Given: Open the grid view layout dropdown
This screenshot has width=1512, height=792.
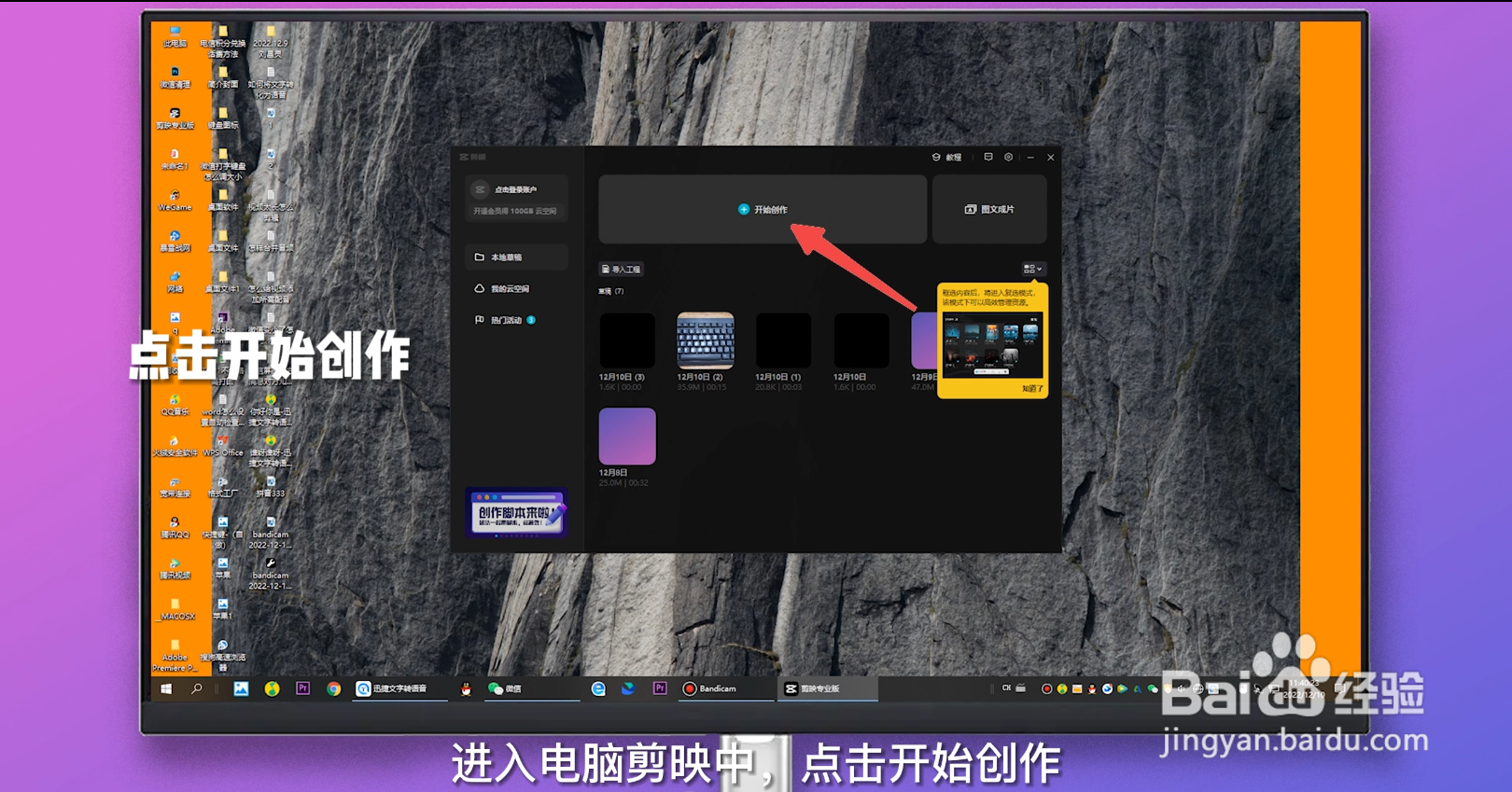Looking at the screenshot, I should coord(1032,269).
